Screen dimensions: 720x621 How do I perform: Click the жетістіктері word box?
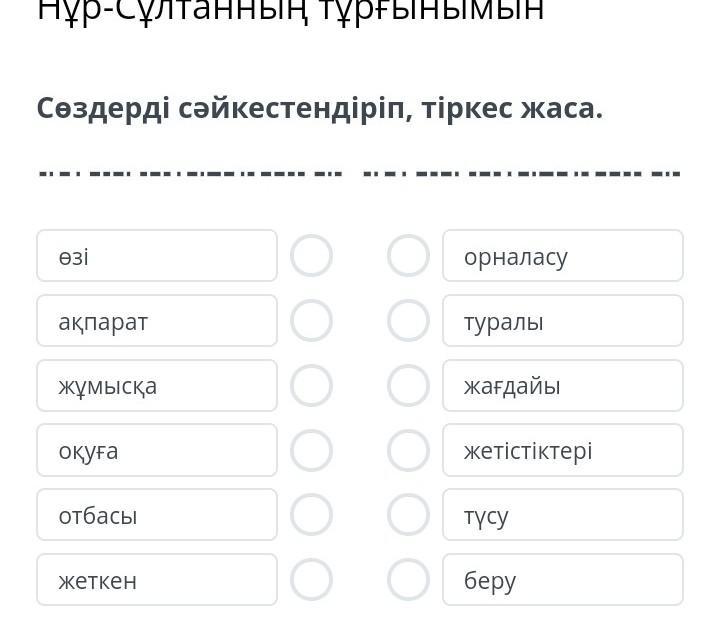tap(563, 451)
